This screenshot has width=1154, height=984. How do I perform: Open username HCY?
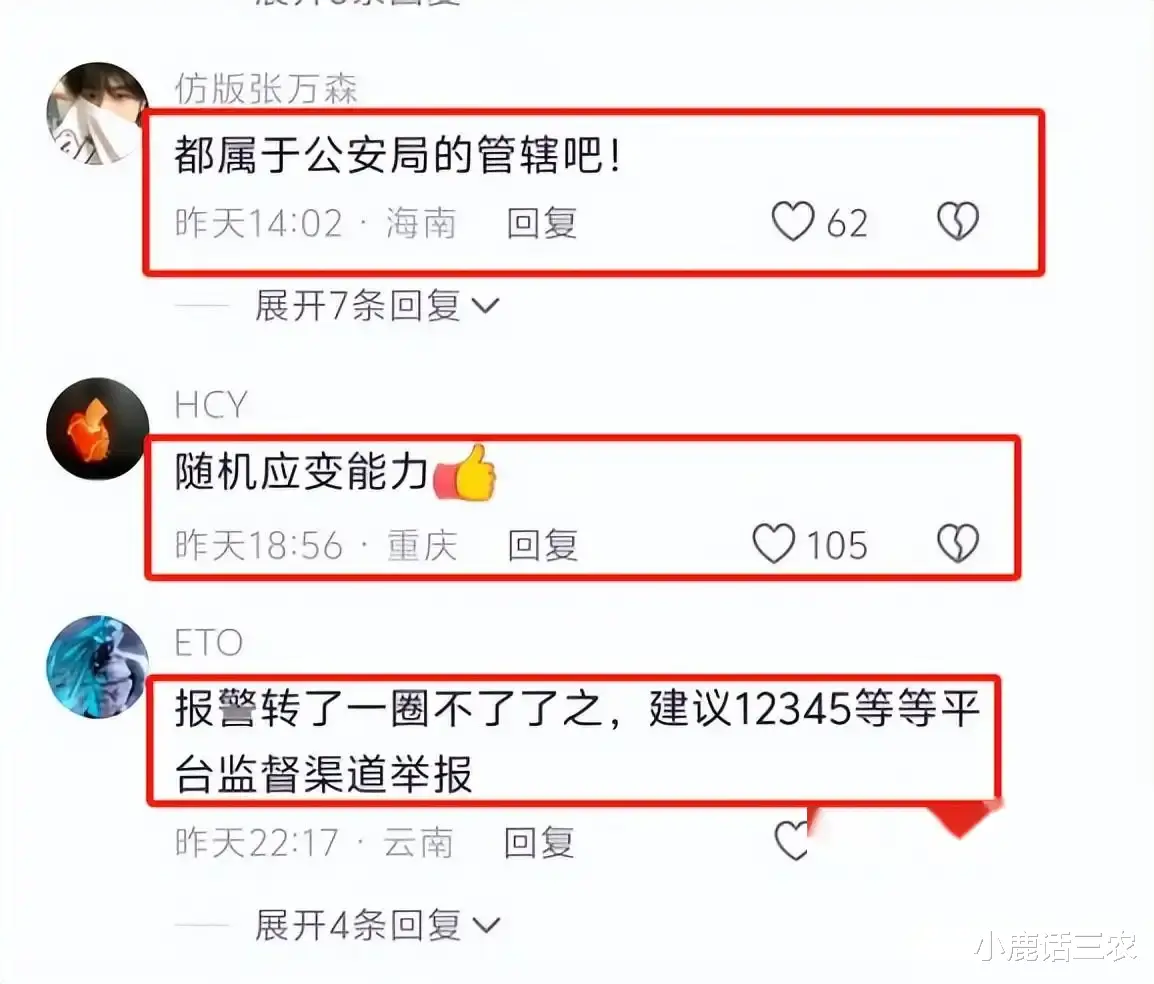[x=210, y=406]
